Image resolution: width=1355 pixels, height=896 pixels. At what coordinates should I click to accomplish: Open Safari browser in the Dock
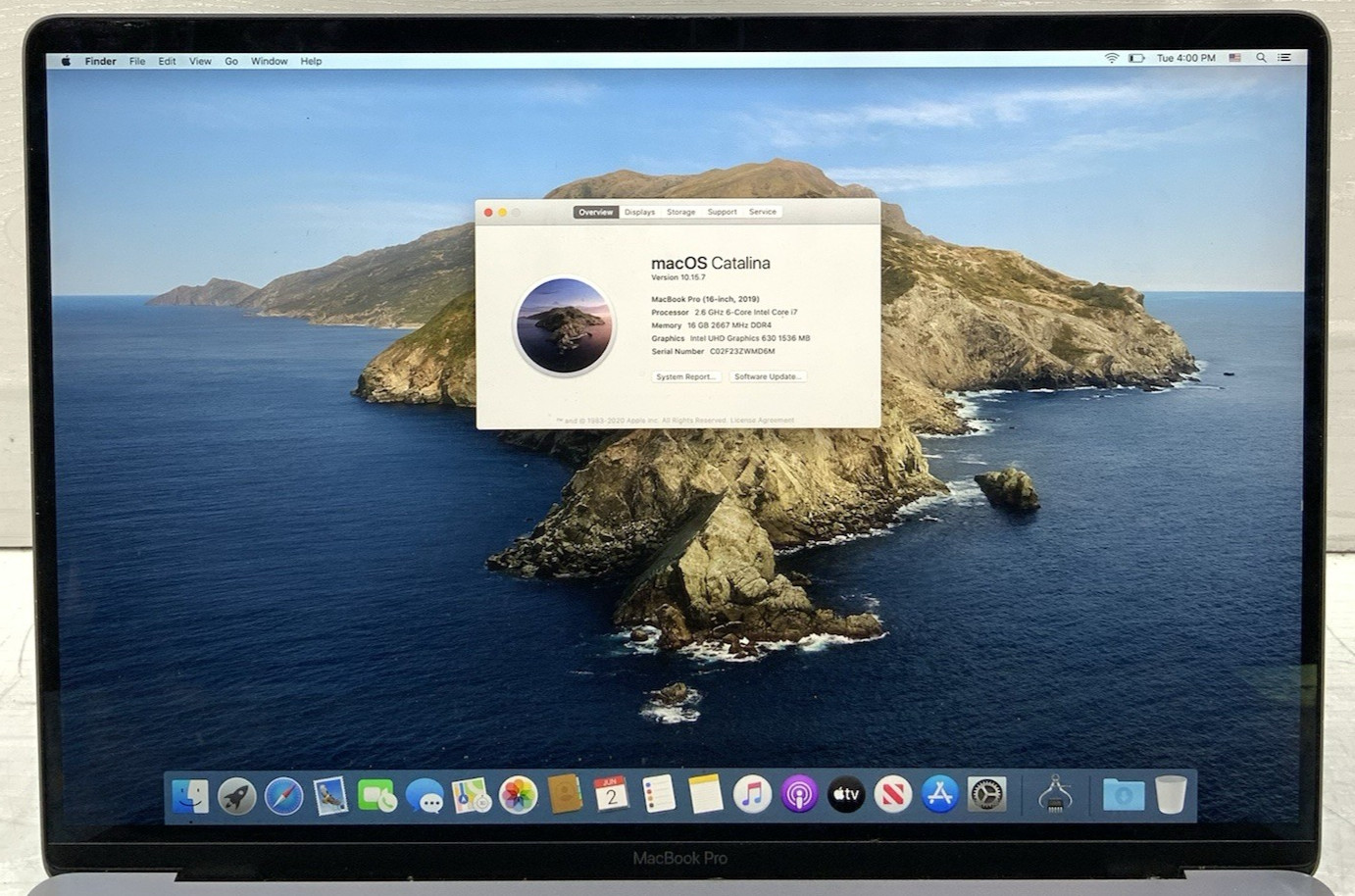[283, 795]
